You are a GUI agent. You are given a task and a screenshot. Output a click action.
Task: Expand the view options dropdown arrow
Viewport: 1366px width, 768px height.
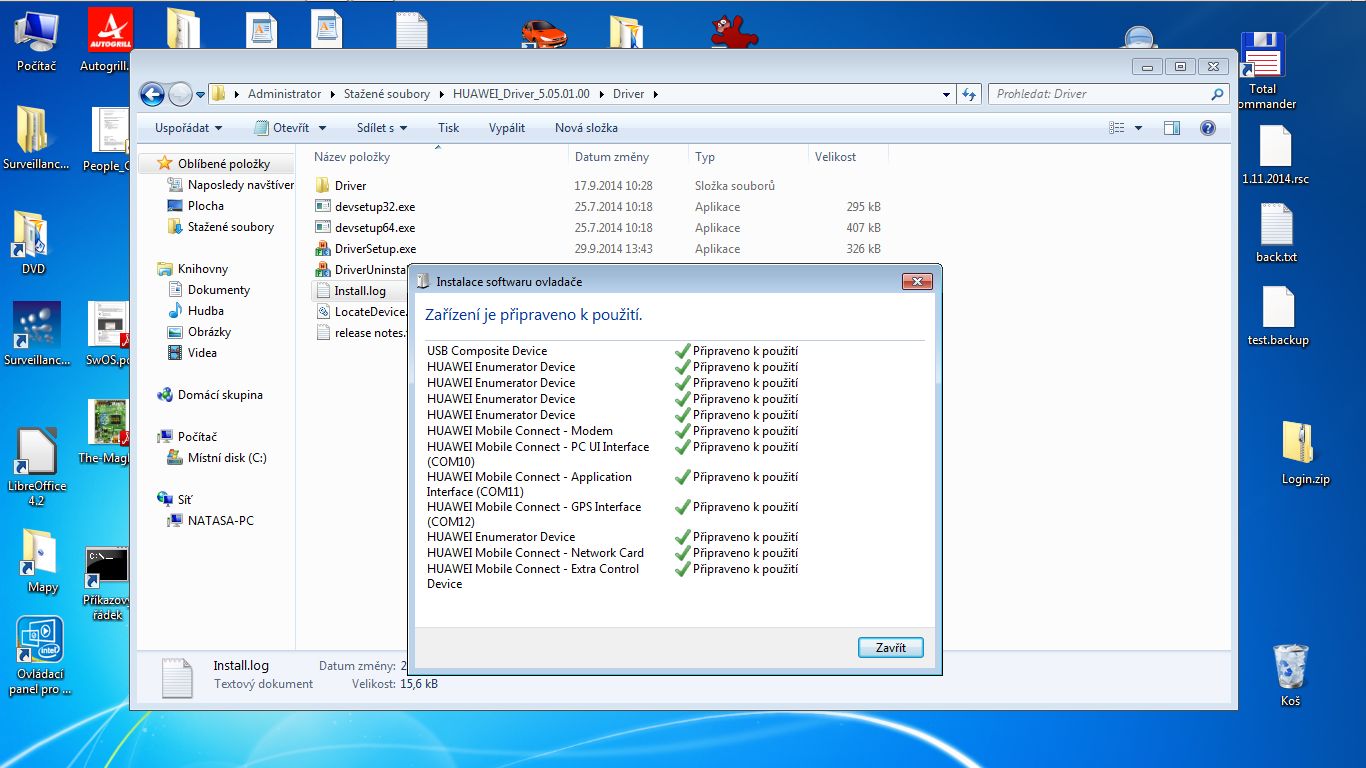1139,128
